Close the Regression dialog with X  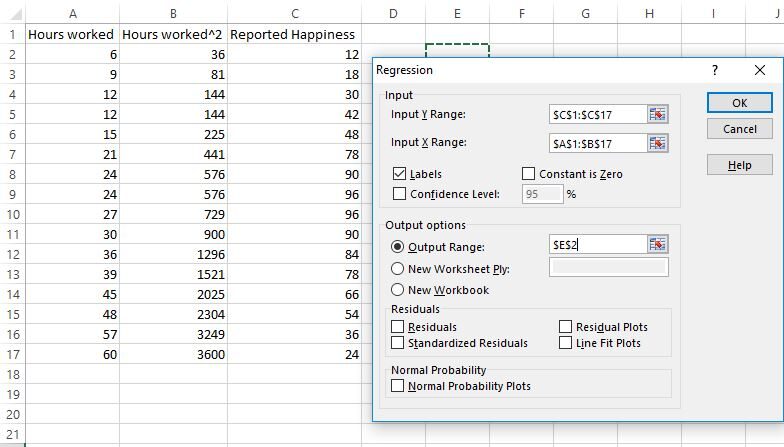click(760, 70)
